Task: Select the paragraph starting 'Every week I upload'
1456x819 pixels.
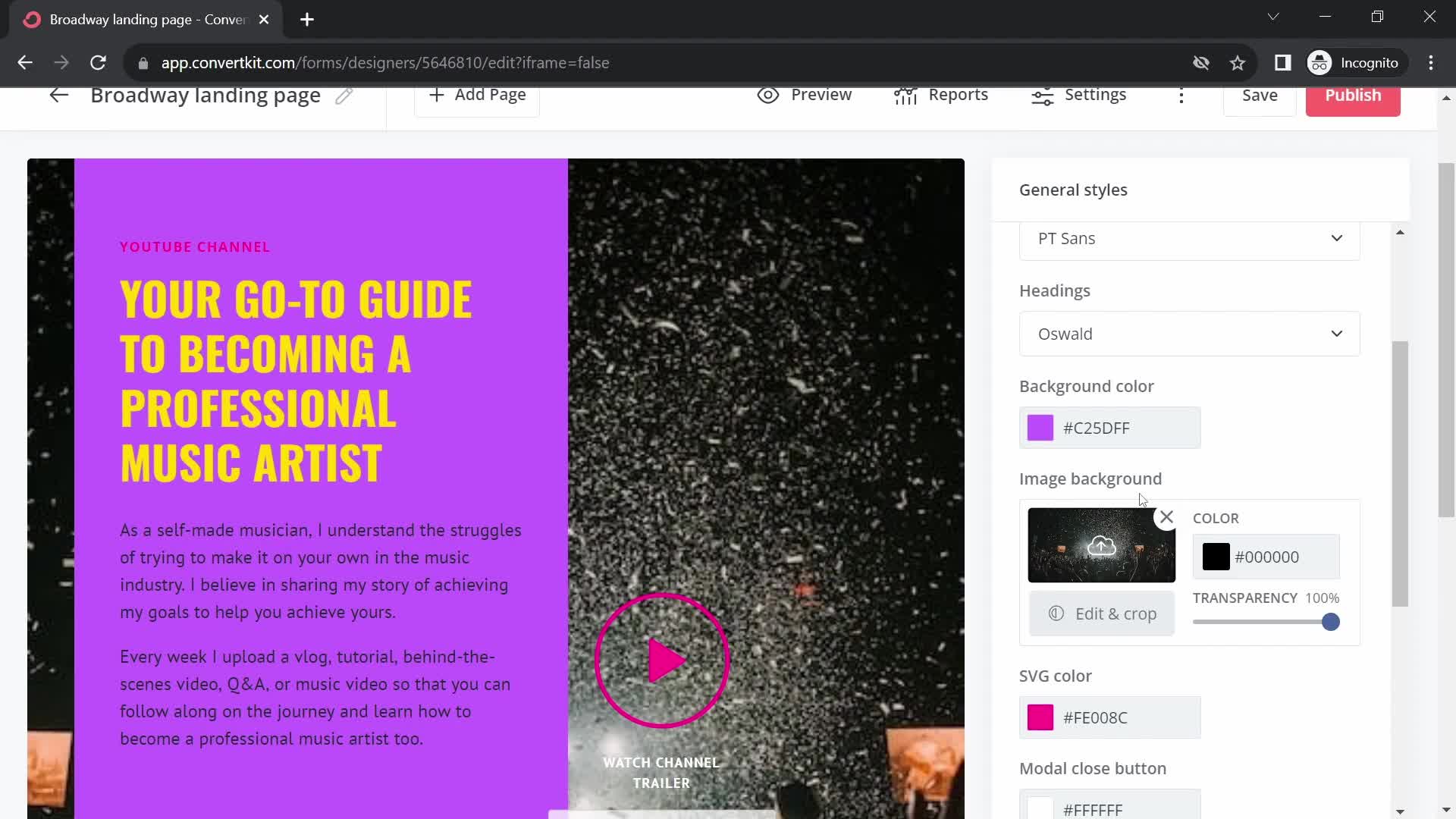Action: tap(315, 698)
